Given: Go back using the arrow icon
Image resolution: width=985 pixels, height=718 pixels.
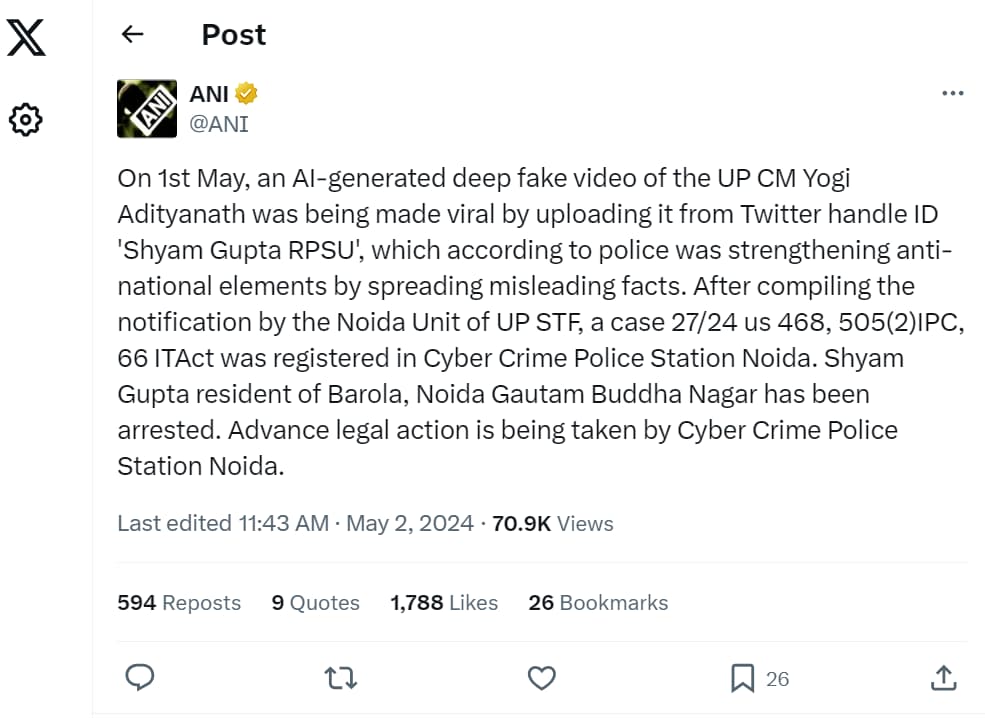Looking at the screenshot, I should click(132, 35).
